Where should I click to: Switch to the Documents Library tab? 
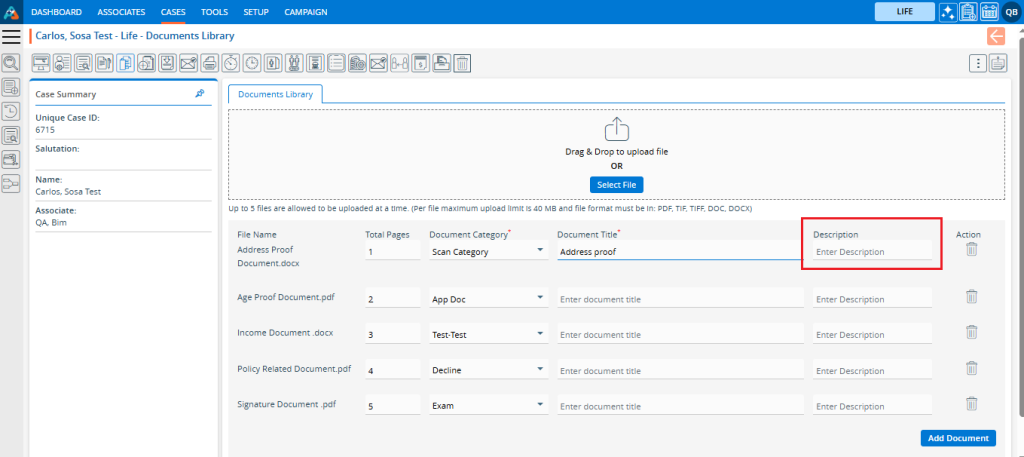(x=275, y=94)
